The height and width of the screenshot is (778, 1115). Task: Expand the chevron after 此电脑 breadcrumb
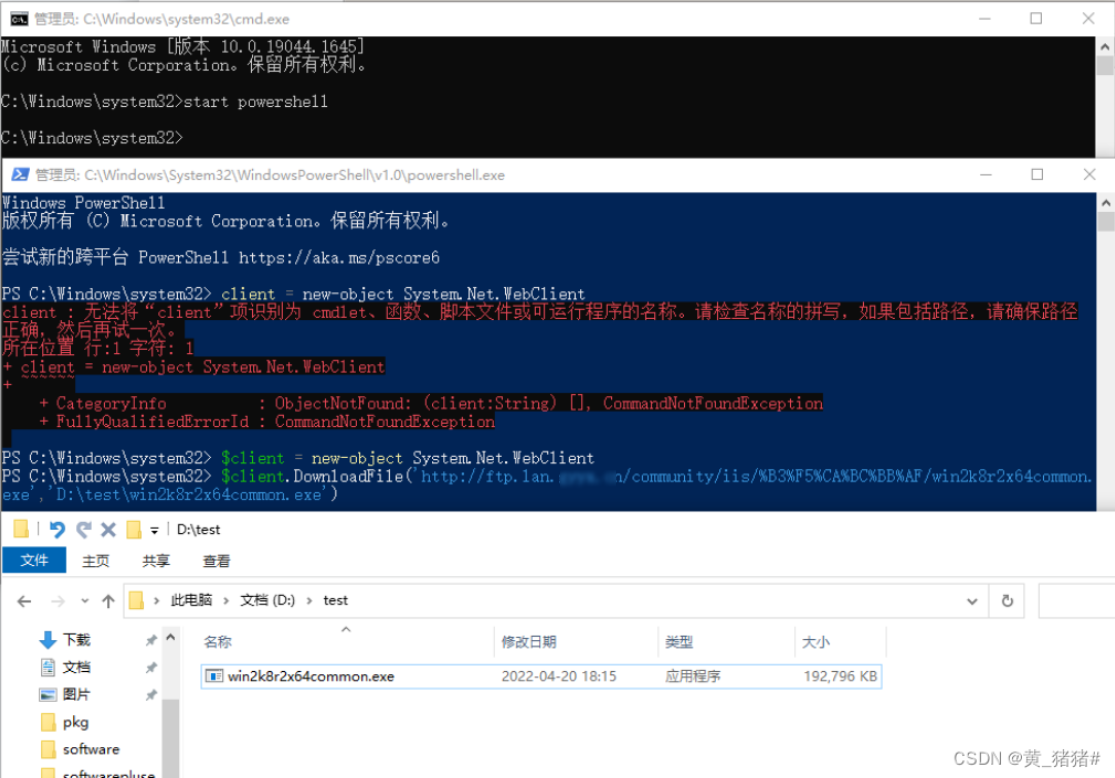(226, 601)
